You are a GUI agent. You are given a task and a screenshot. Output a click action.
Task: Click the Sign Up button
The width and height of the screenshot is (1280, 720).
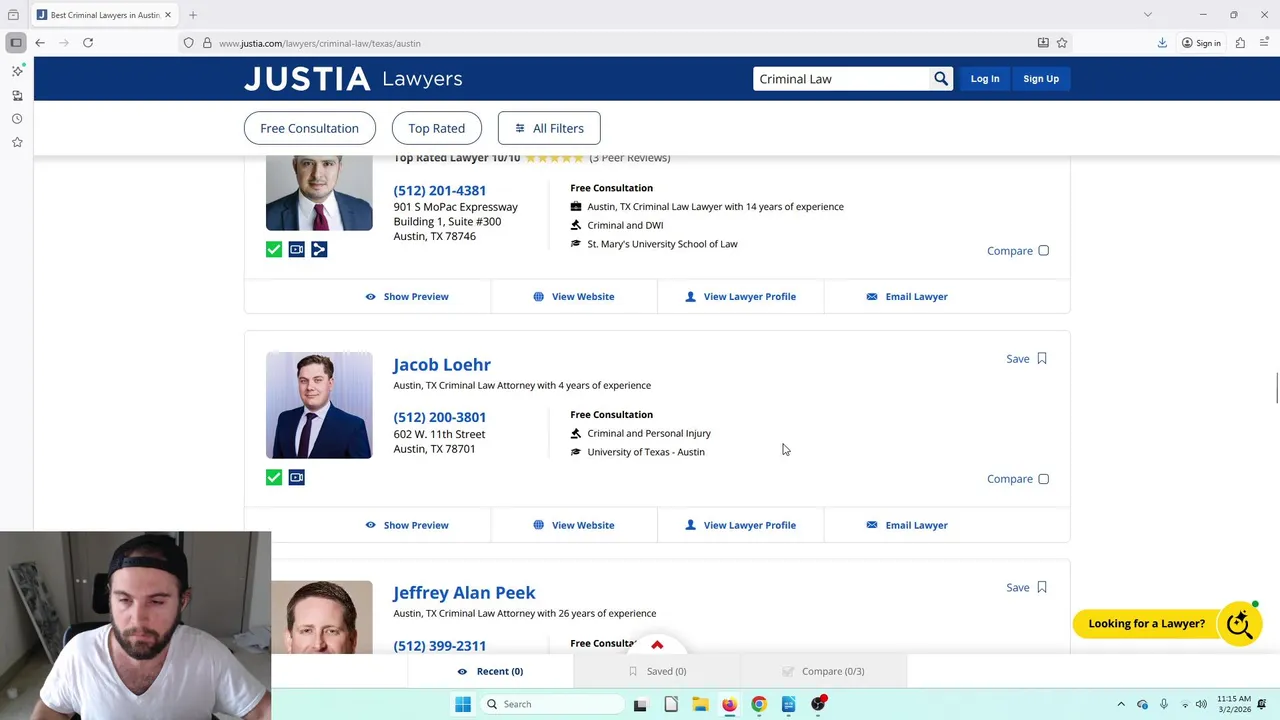point(1041,79)
